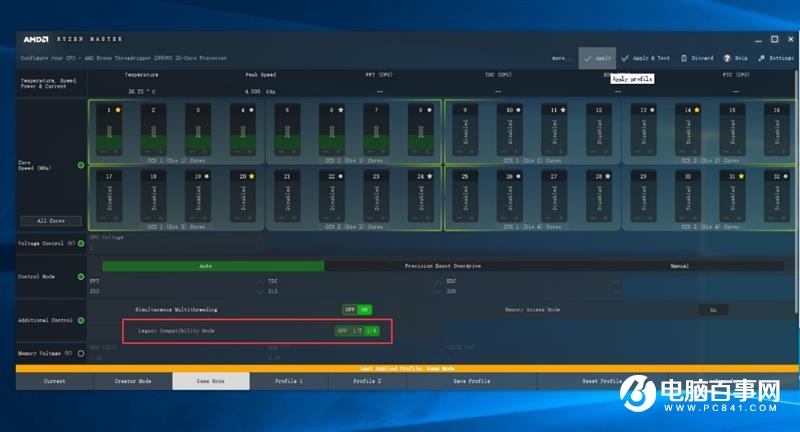Open the Profile 1 tab
Screen dimensions: 800x432
tap(288, 381)
